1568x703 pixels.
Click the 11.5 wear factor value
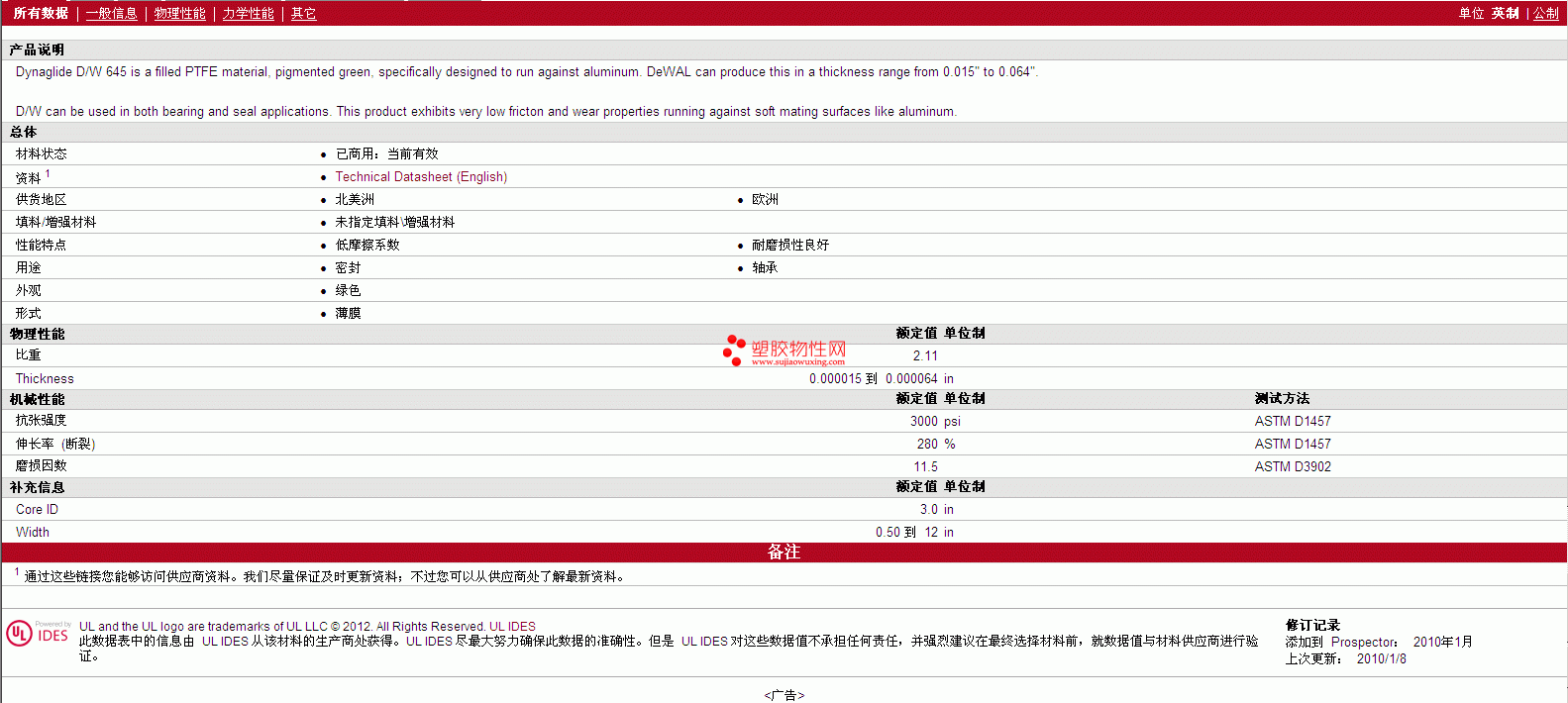pyautogui.click(x=925, y=466)
